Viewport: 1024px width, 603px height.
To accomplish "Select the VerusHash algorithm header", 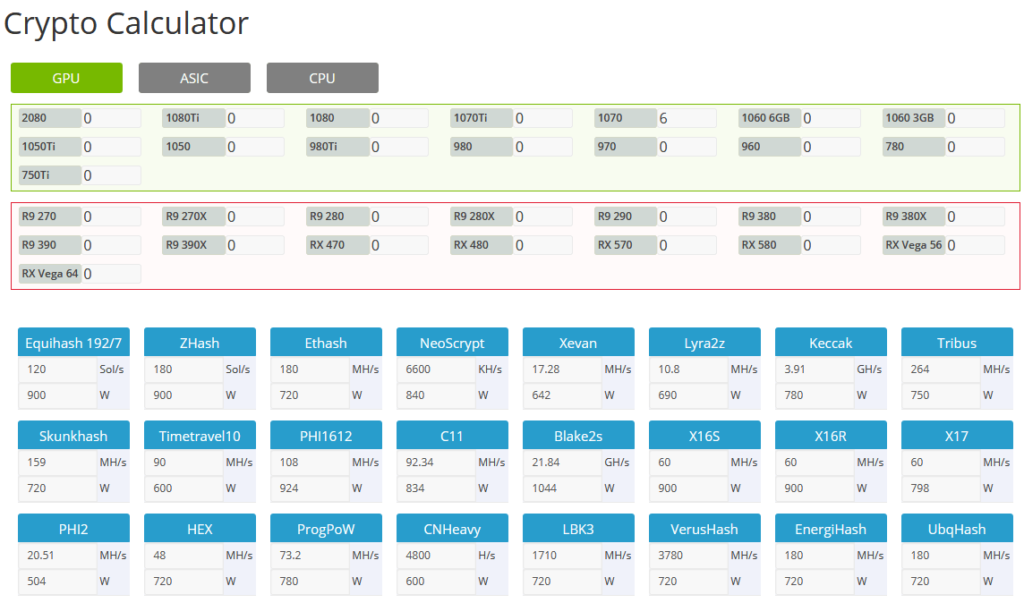I will point(704,528).
